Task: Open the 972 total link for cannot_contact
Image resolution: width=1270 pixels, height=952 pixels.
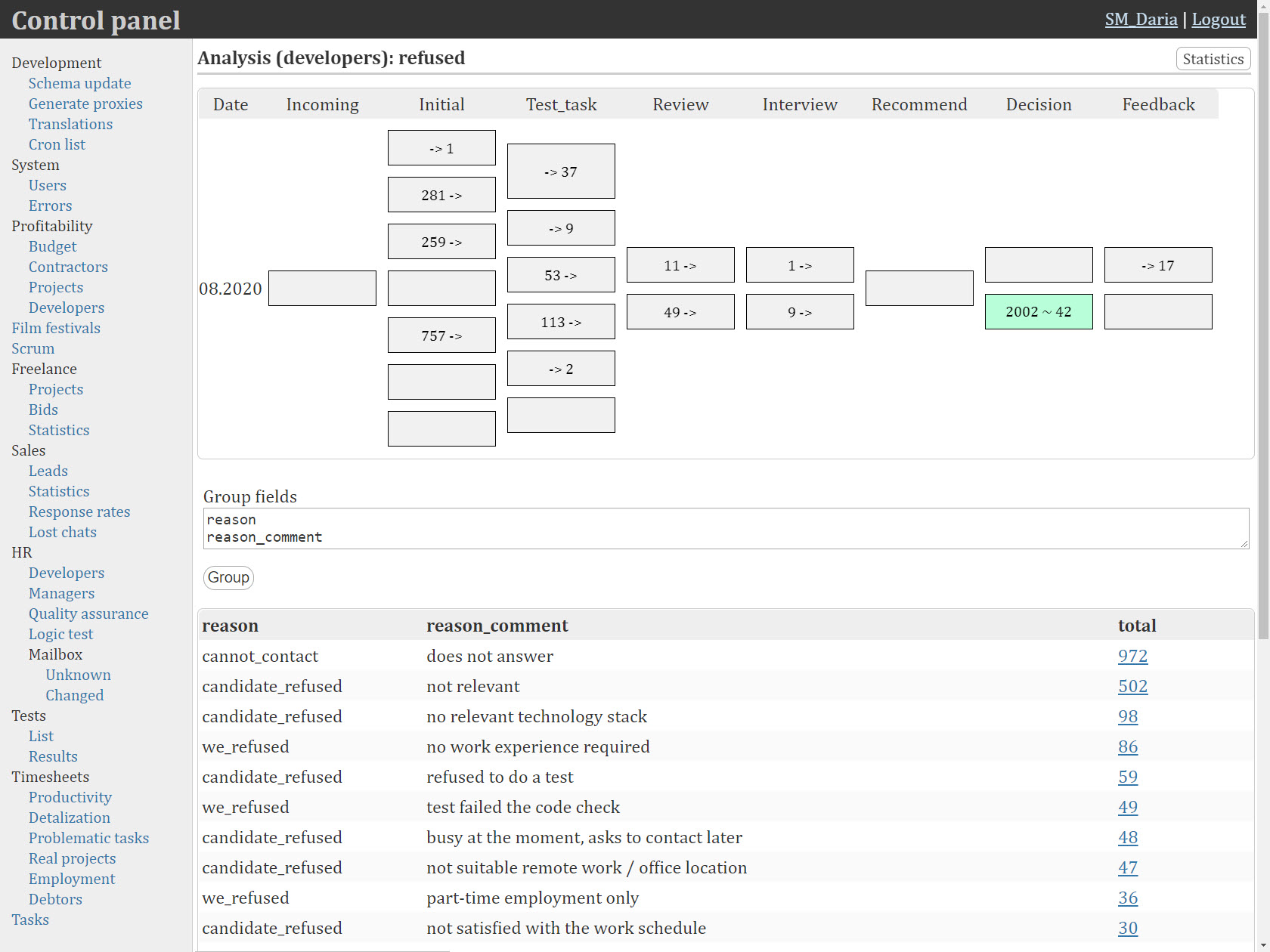Action: tap(1132, 656)
